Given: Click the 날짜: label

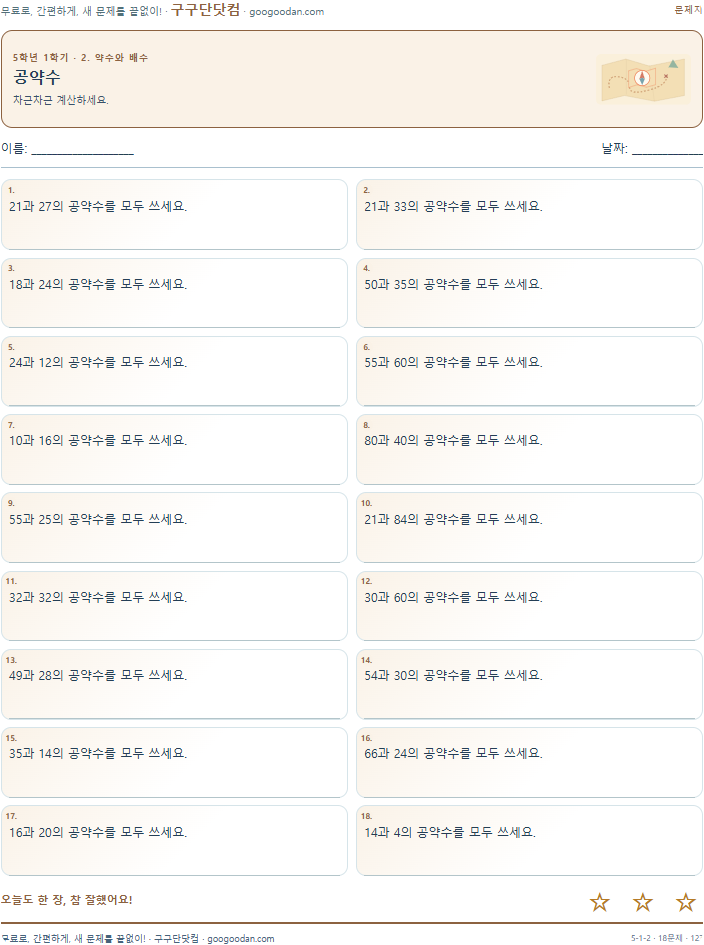Looking at the screenshot, I should 614,148.
